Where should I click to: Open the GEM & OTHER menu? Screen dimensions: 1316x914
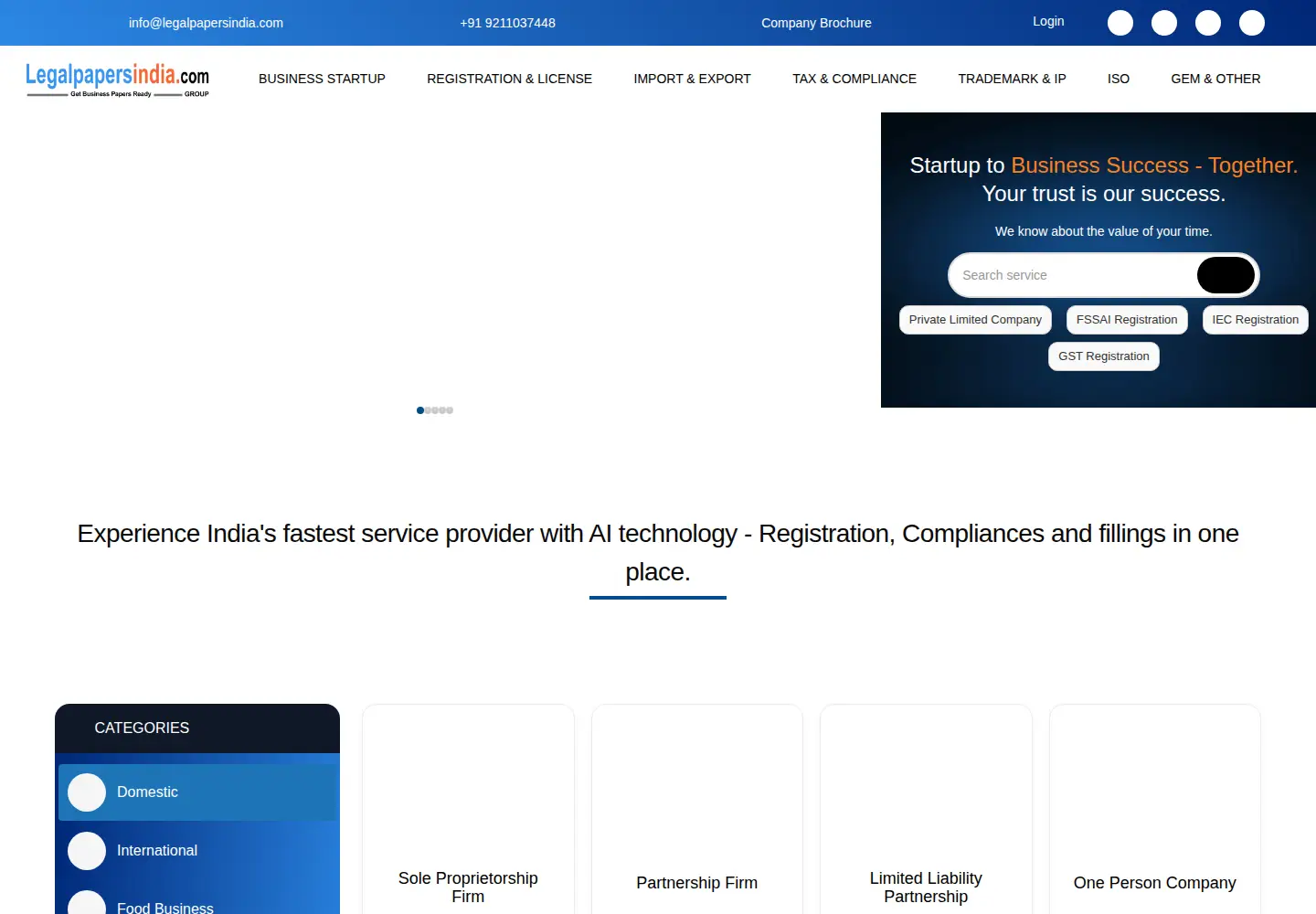point(1215,79)
